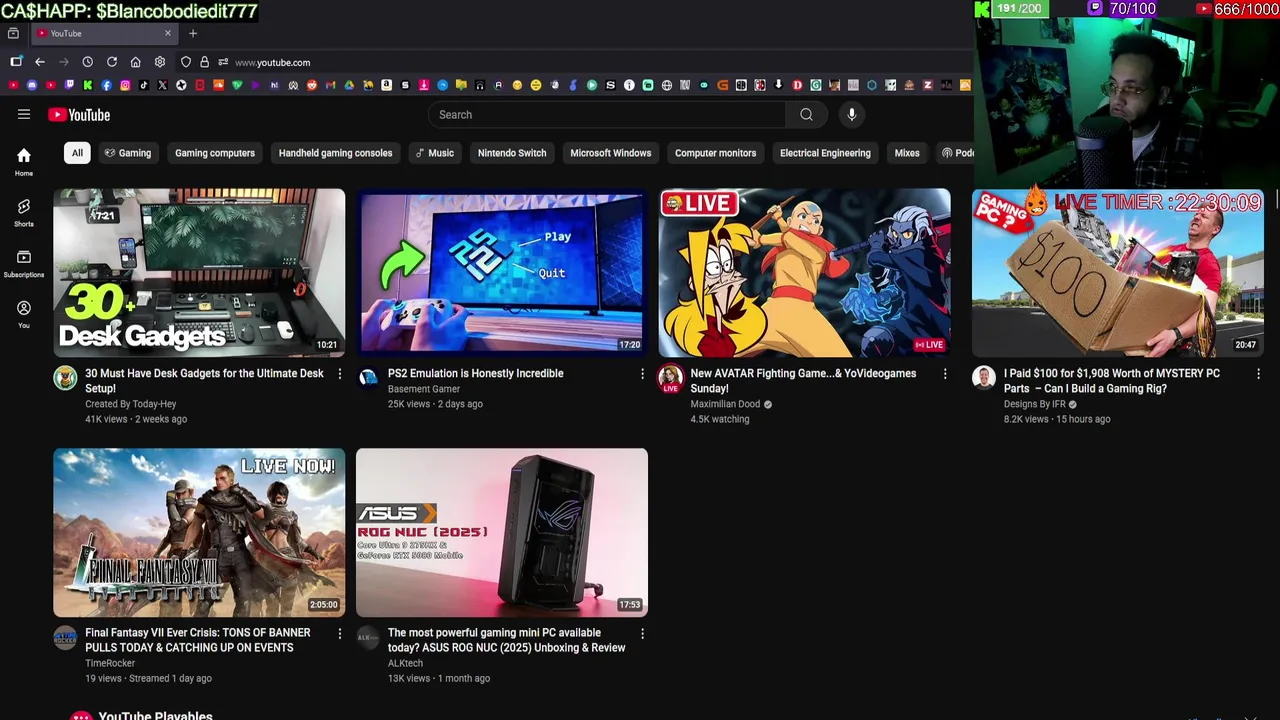Screen dimensions: 1280x720
Task: Select the All filter chip
Action: pyautogui.click(x=77, y=153)
